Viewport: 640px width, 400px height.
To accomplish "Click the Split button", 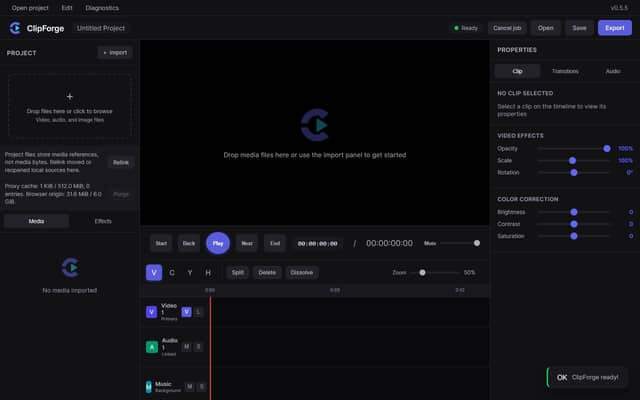I will click(x=238, y=273).
